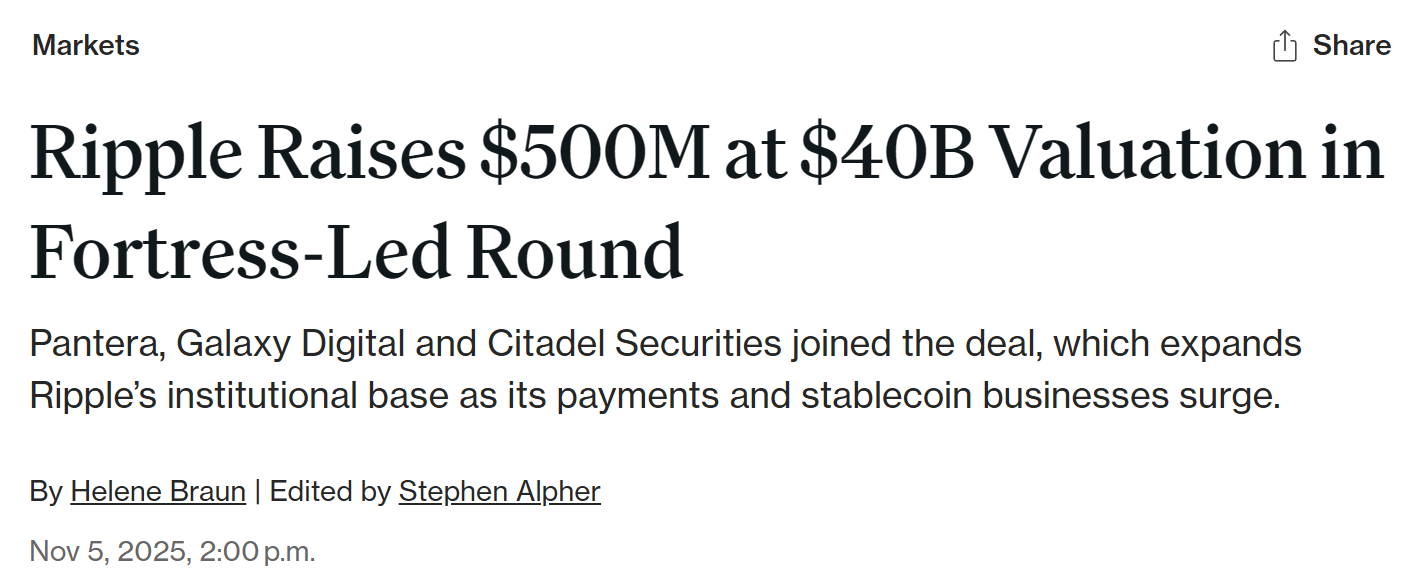
Task: Open editor Stephen Alpher's profile link
Action: pos(499,491)
